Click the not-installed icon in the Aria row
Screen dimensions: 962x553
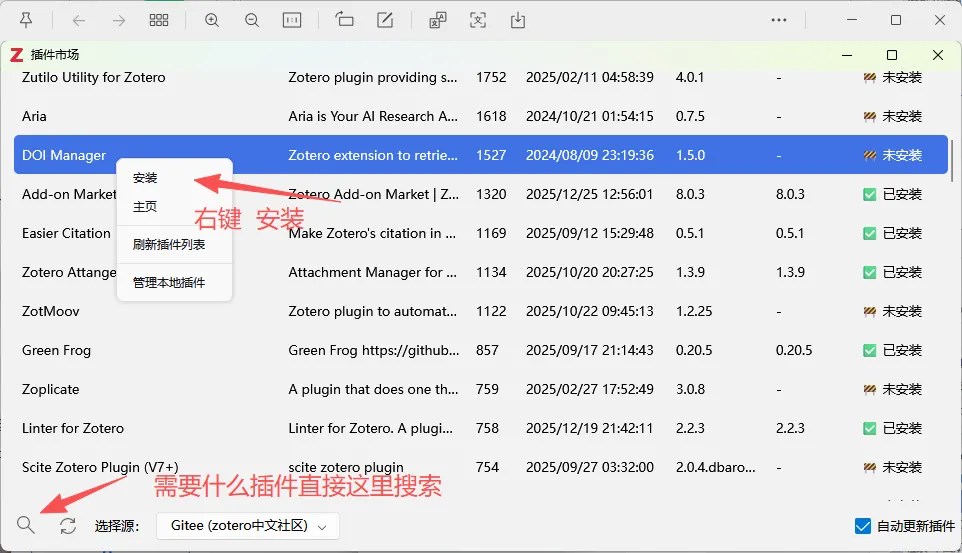point(869,116)
